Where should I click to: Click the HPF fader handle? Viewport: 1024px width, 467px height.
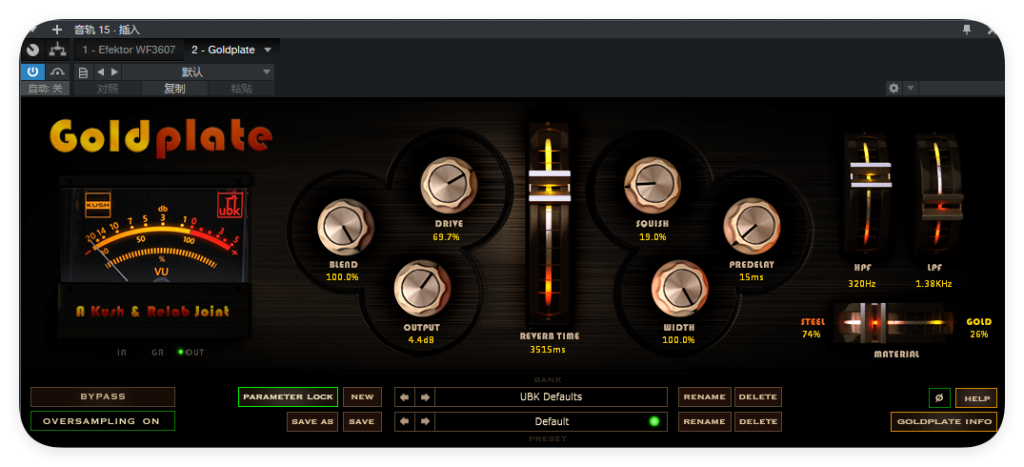[871, 175]
